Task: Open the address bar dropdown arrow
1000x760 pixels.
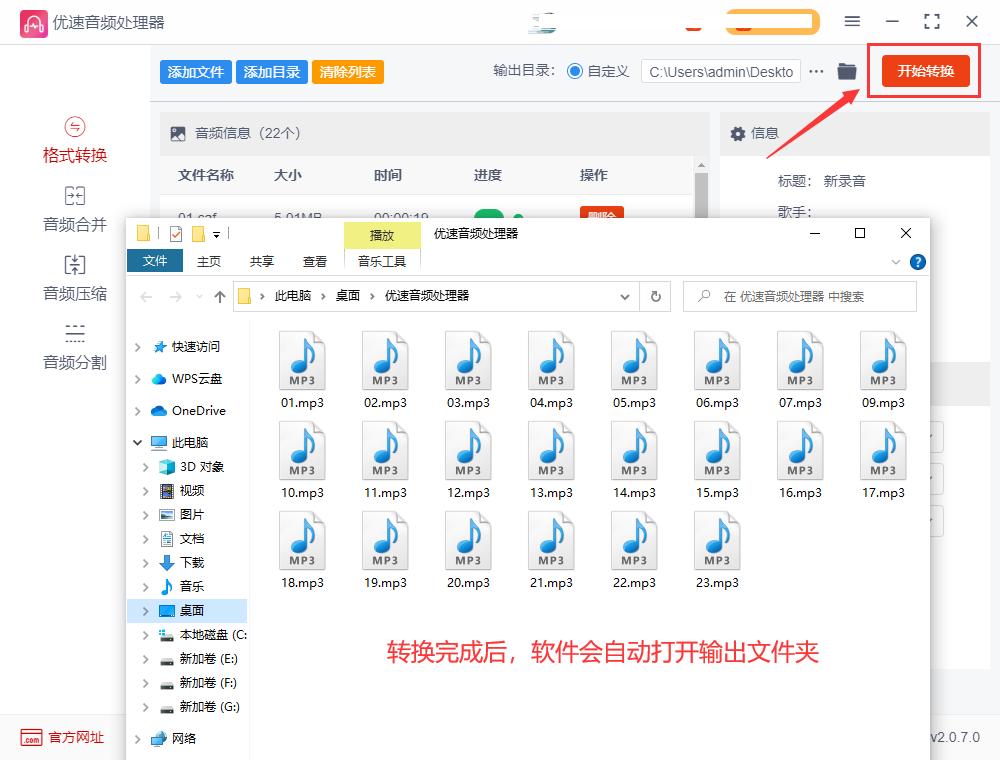Action: tap(625, 296)
